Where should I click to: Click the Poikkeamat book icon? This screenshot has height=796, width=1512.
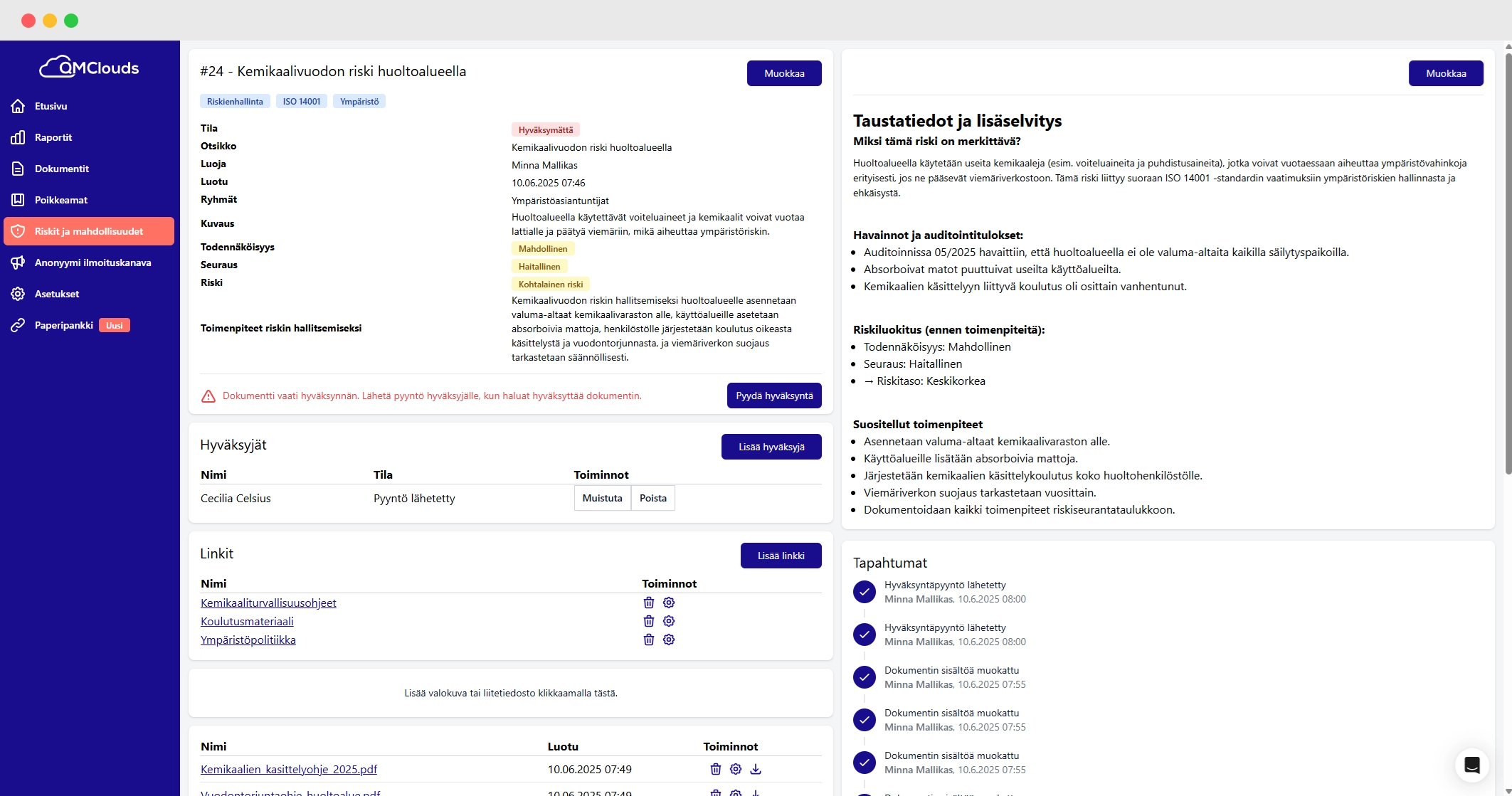tap(18, 200)
